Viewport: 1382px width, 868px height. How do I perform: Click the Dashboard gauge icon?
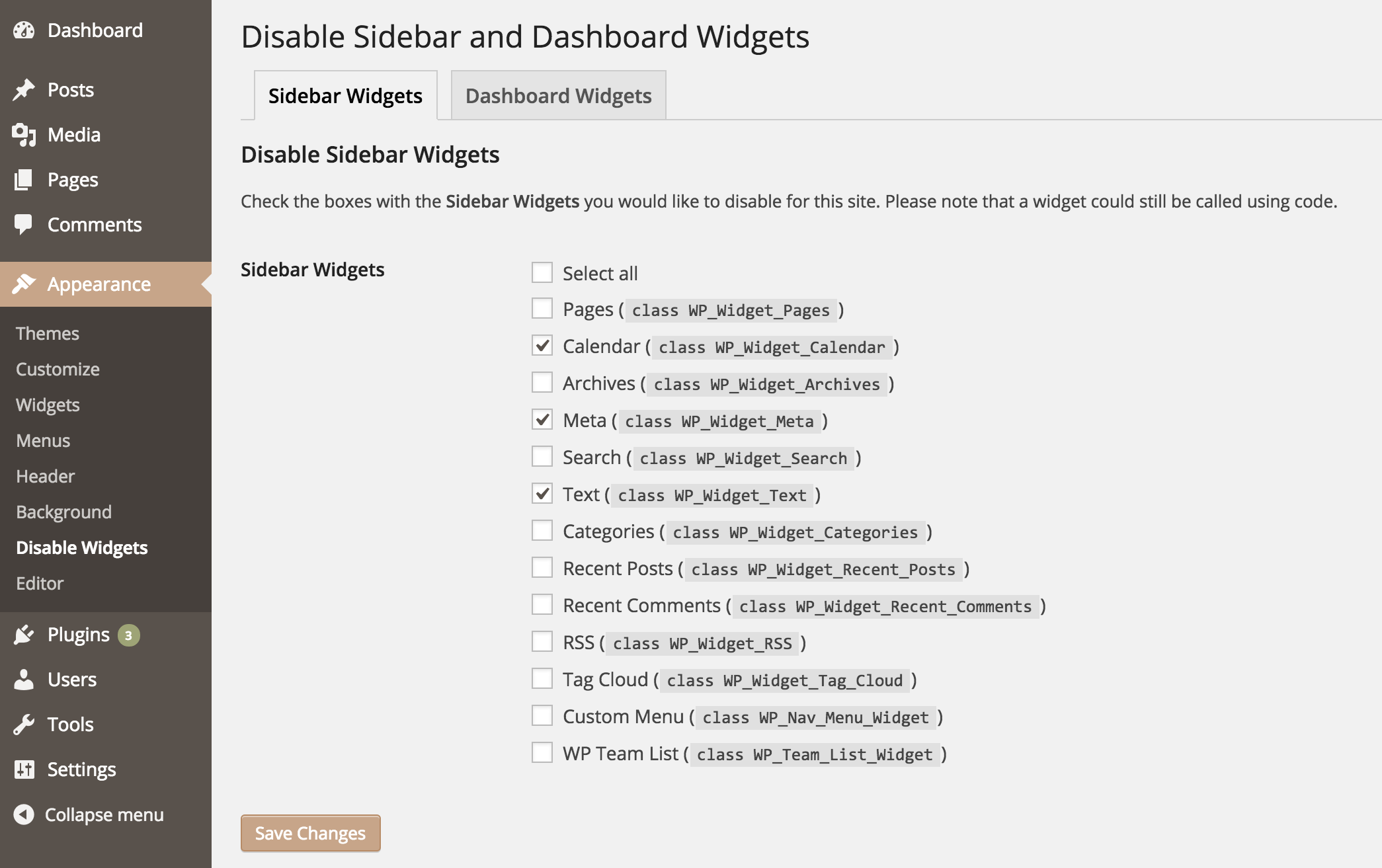24,30
